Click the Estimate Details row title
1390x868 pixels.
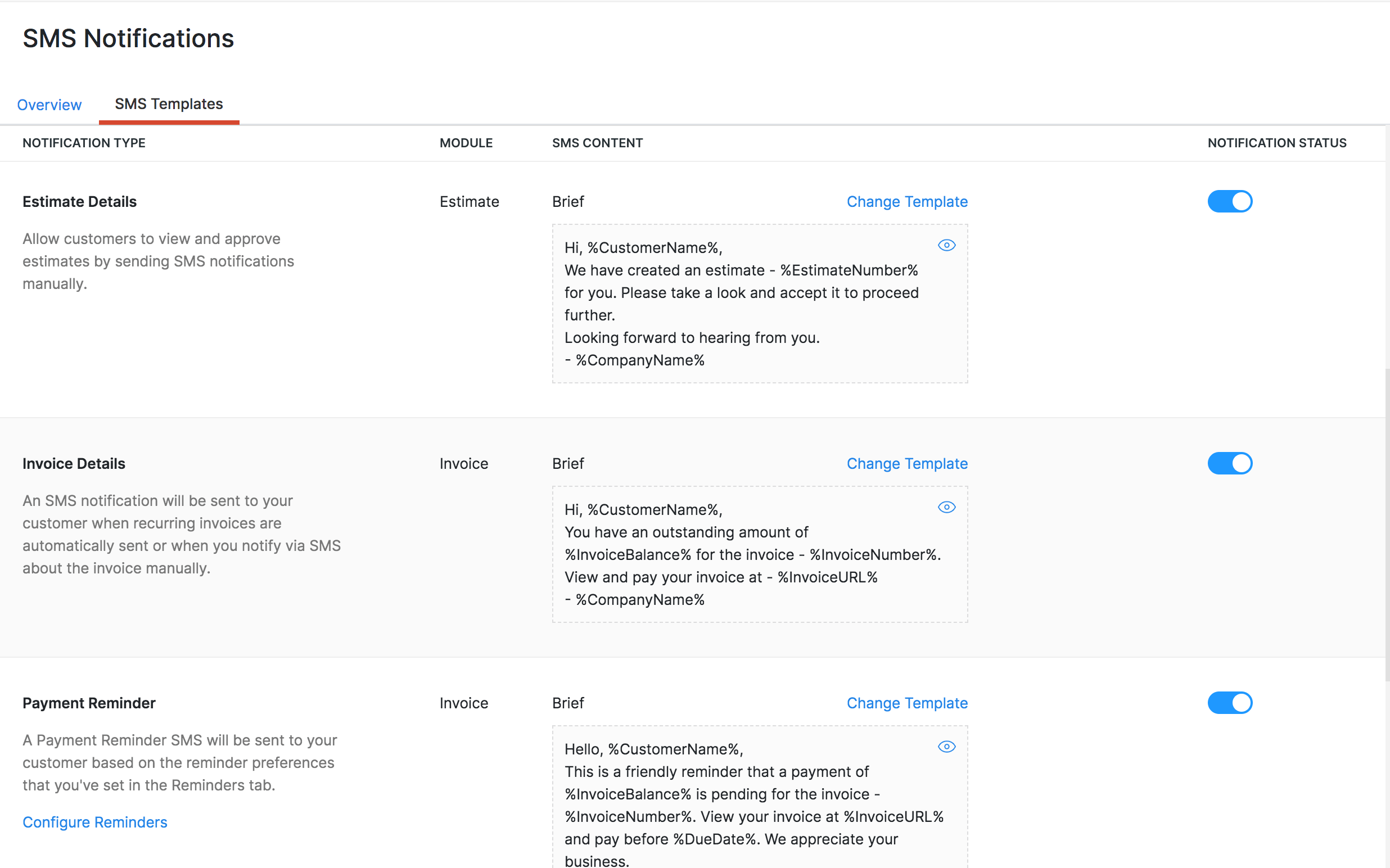(79, 201)
